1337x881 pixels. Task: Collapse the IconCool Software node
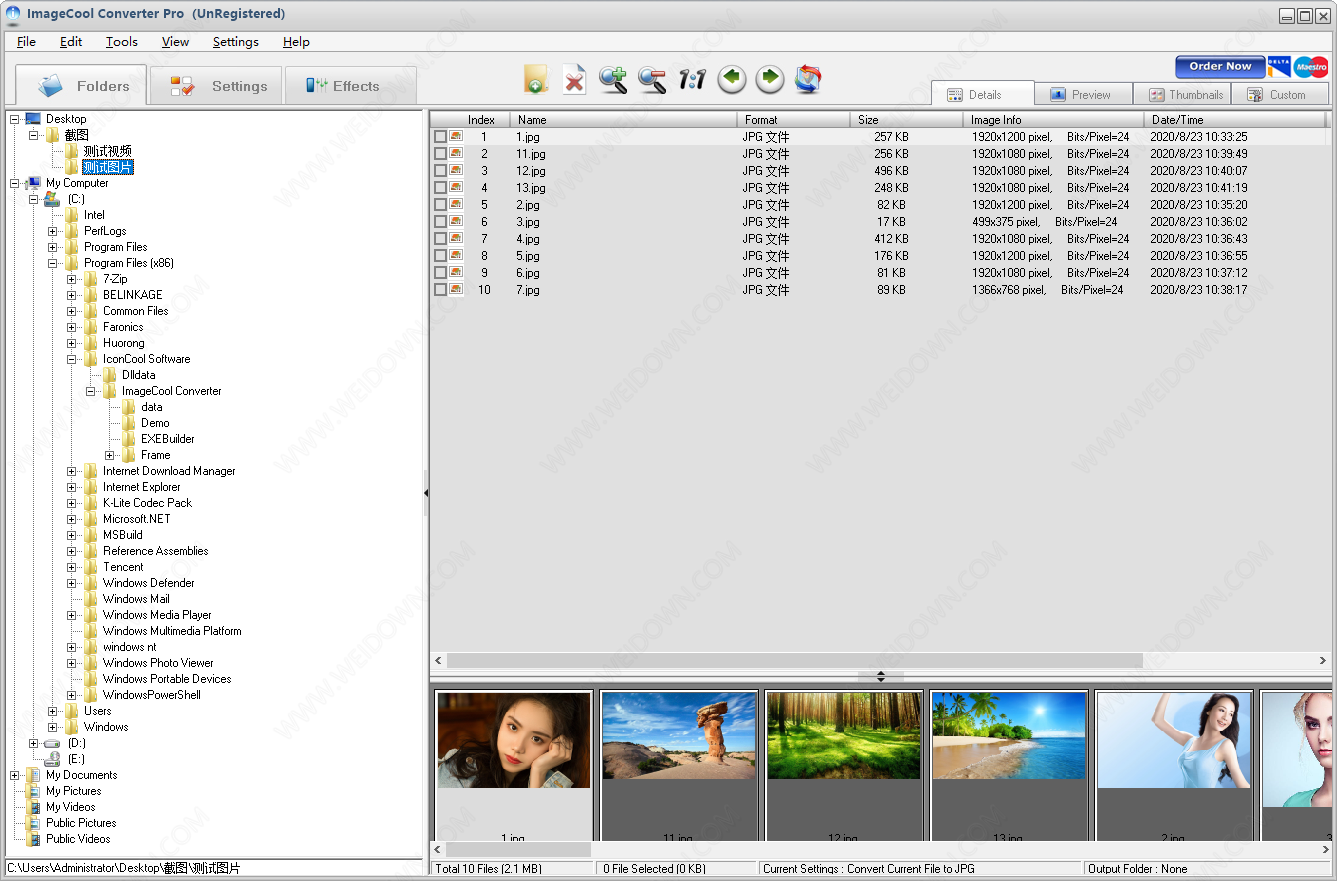click(72, 359)
